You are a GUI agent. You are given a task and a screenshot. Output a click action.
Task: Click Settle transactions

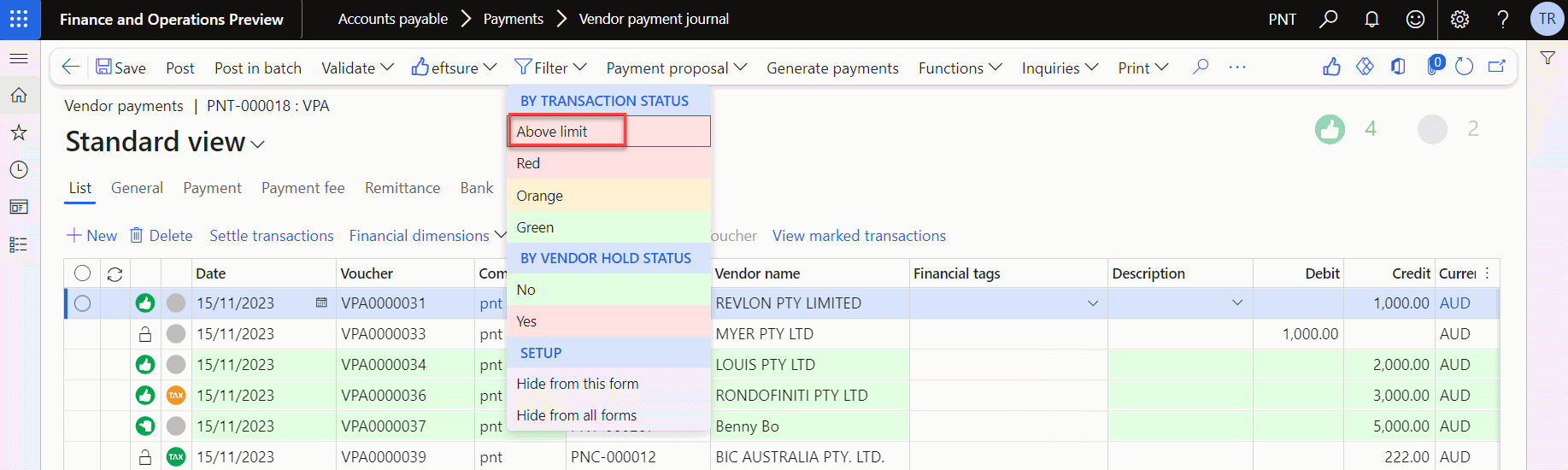tap(272, 236)
